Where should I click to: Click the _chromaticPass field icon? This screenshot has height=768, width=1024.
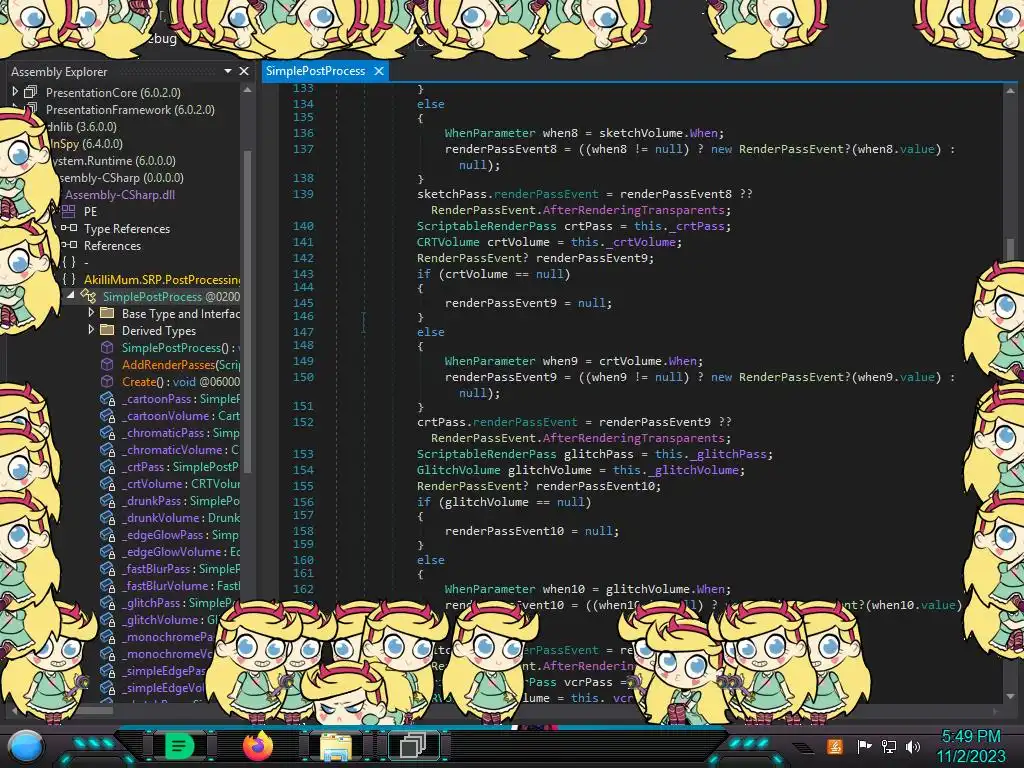click(x=108, y=432)
